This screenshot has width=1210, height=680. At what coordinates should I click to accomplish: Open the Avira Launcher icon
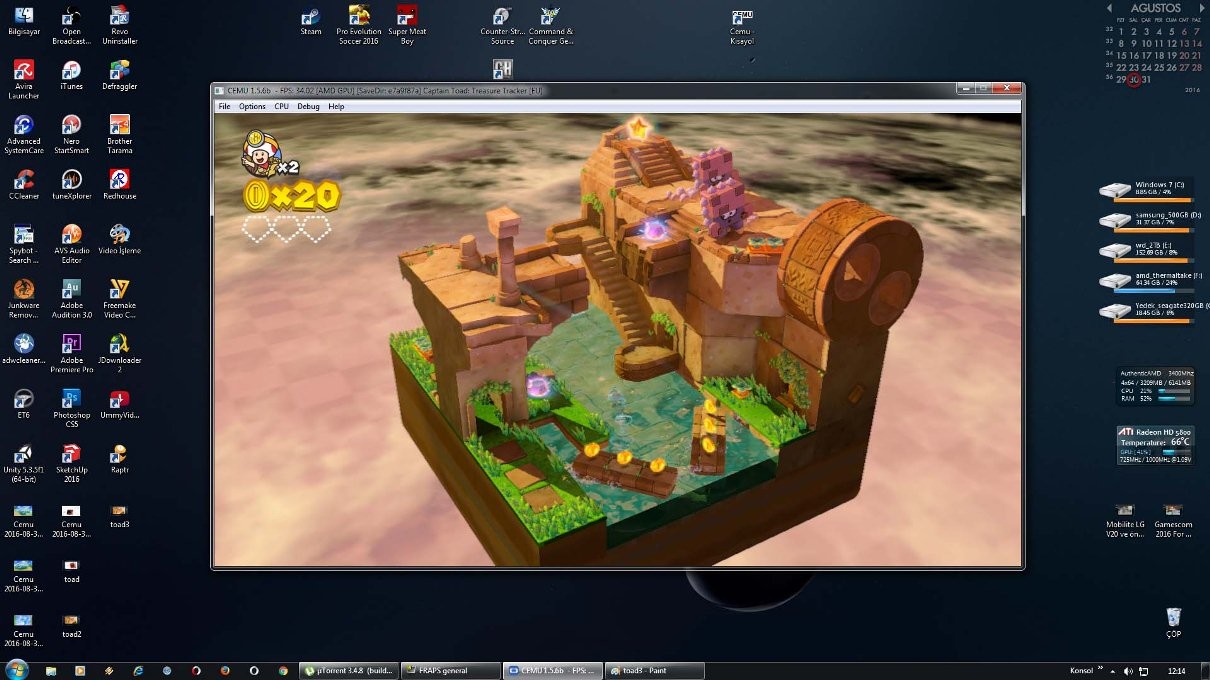coord(24,79)
